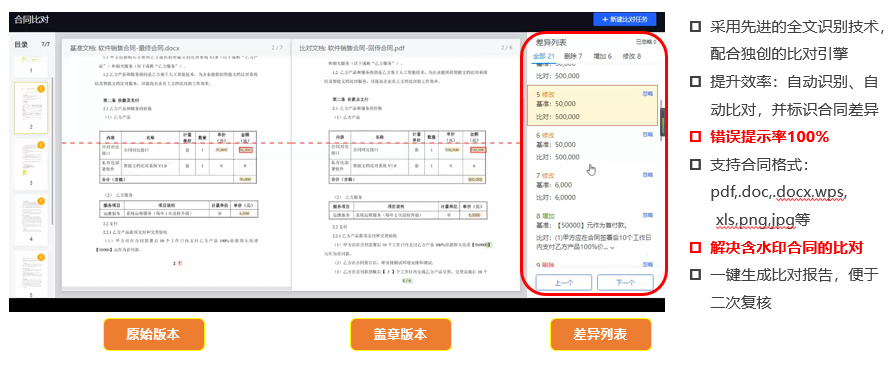The height and width of the screenshot is (369, 896).
Task: Click the 2 / 6 page indicator
Action: (507, 48)
